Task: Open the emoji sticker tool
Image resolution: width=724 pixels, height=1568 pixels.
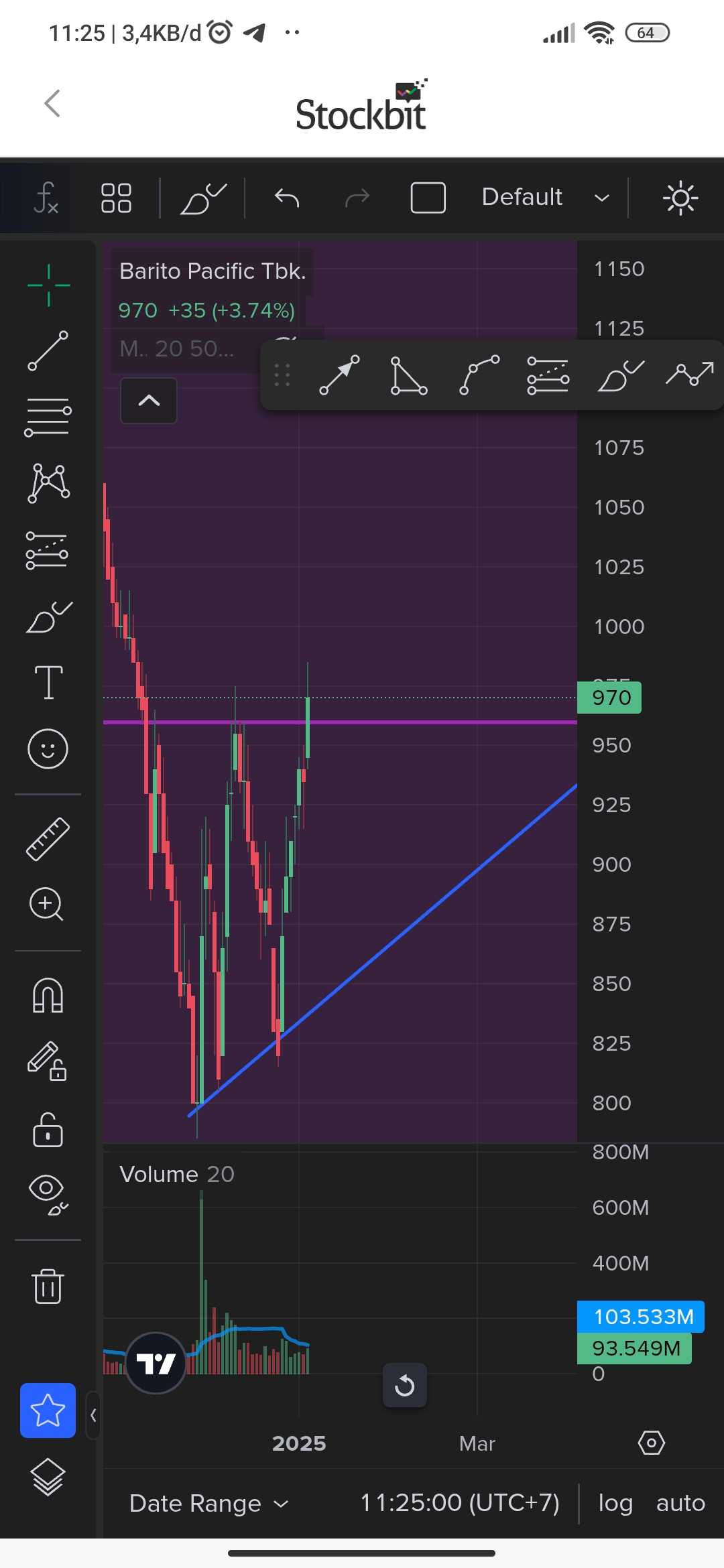Action: click(48, 748)
